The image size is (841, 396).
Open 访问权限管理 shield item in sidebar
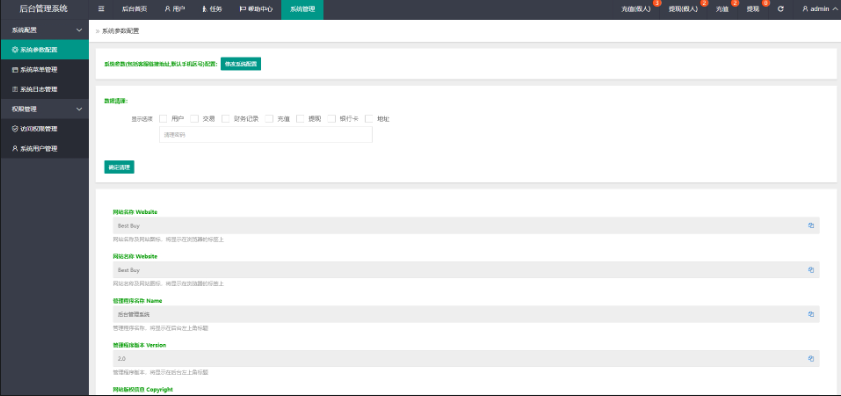45,129
